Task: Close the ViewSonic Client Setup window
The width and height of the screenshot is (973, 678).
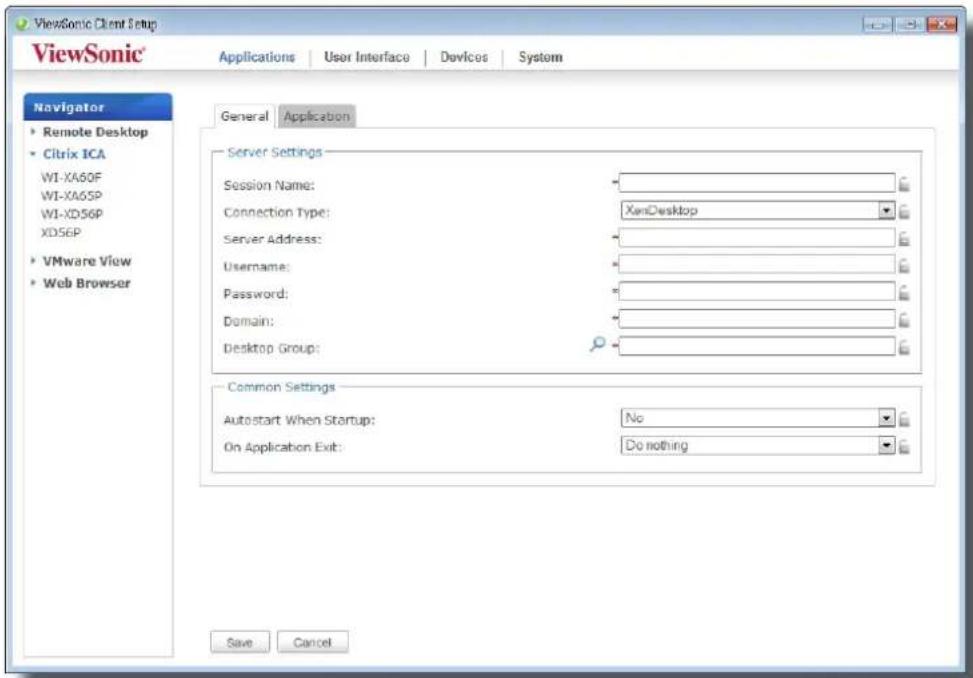Action: [x=941, y=24]
